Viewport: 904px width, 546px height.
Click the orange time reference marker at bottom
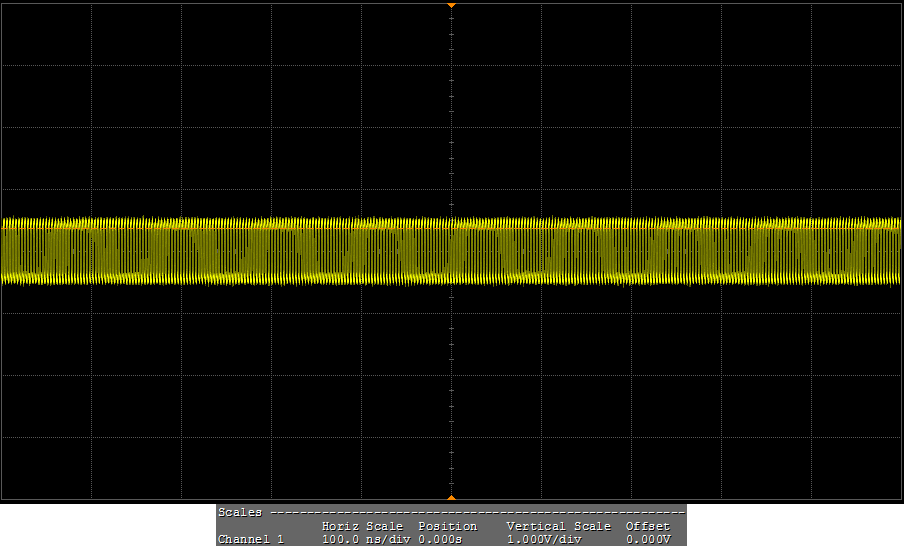(x=451, y=497)
